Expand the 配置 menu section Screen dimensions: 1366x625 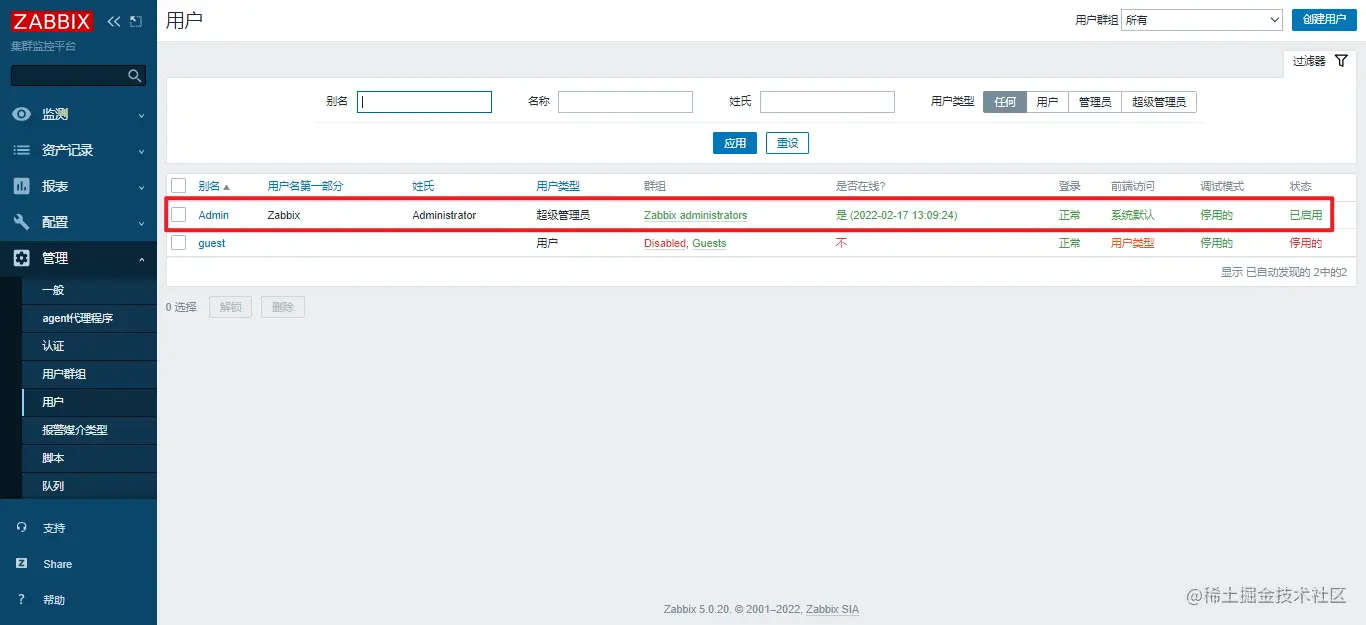pos(78,222)
